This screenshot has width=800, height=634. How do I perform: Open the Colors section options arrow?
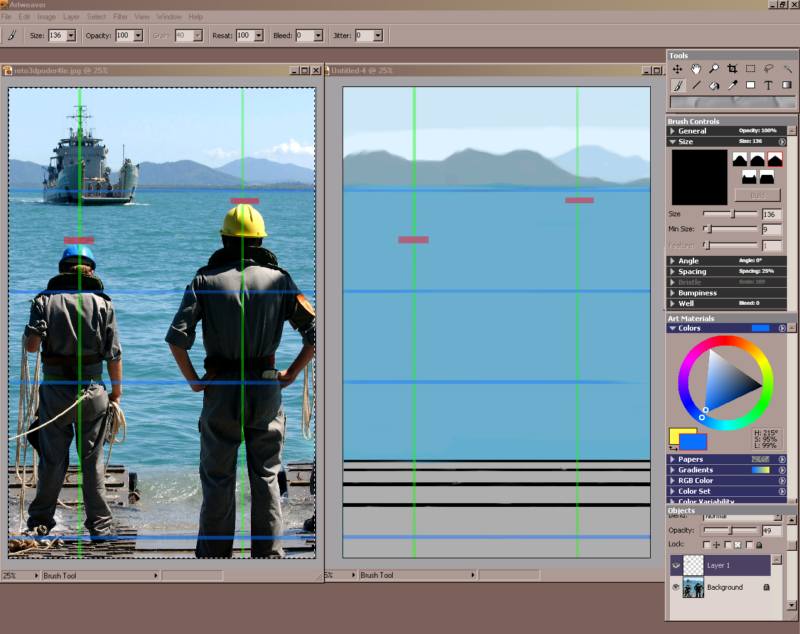click(782, 328)
